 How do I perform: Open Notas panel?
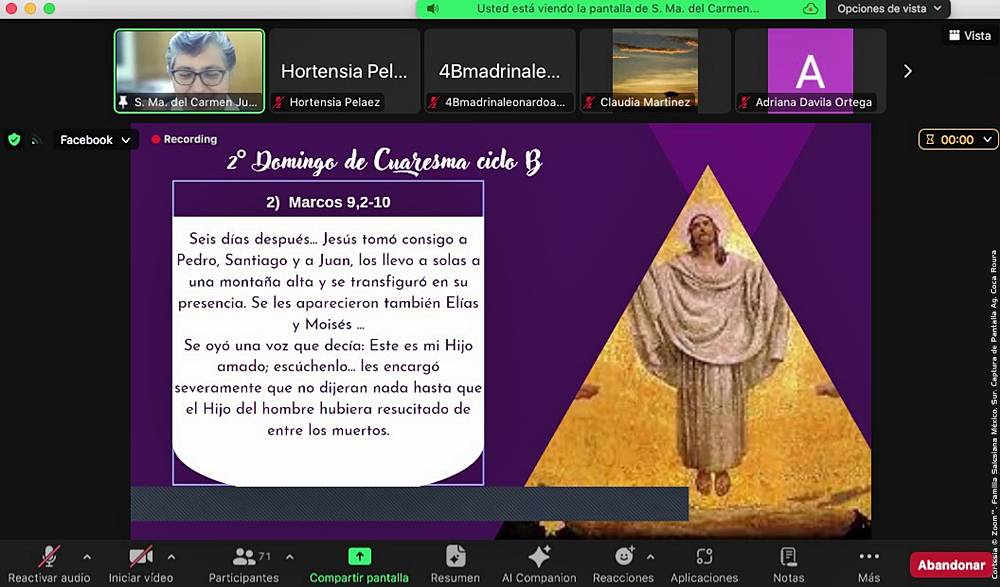click(x=789, y=565)
